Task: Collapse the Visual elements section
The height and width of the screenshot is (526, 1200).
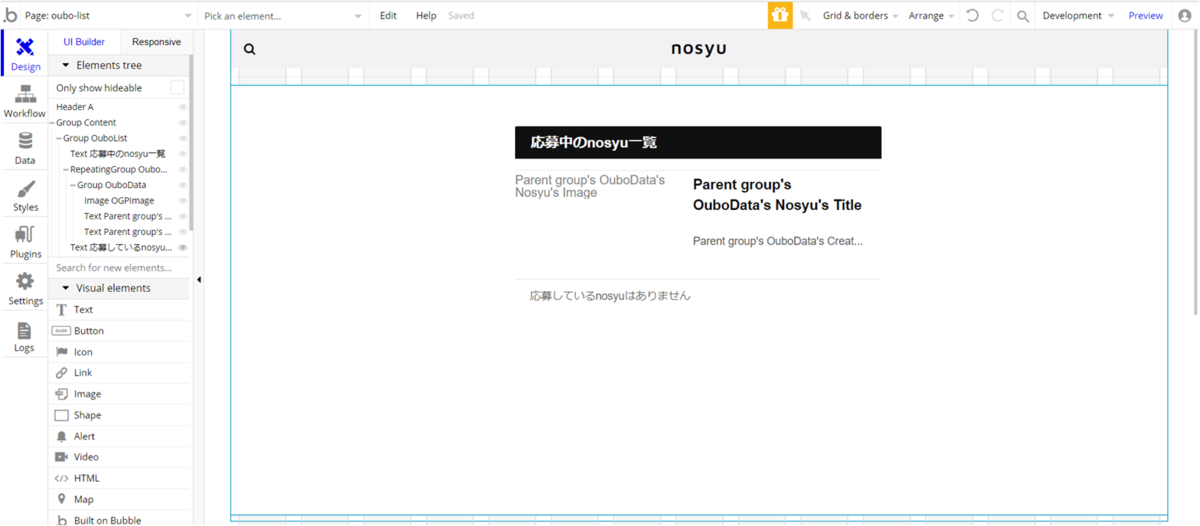Action: pos(66,288)
